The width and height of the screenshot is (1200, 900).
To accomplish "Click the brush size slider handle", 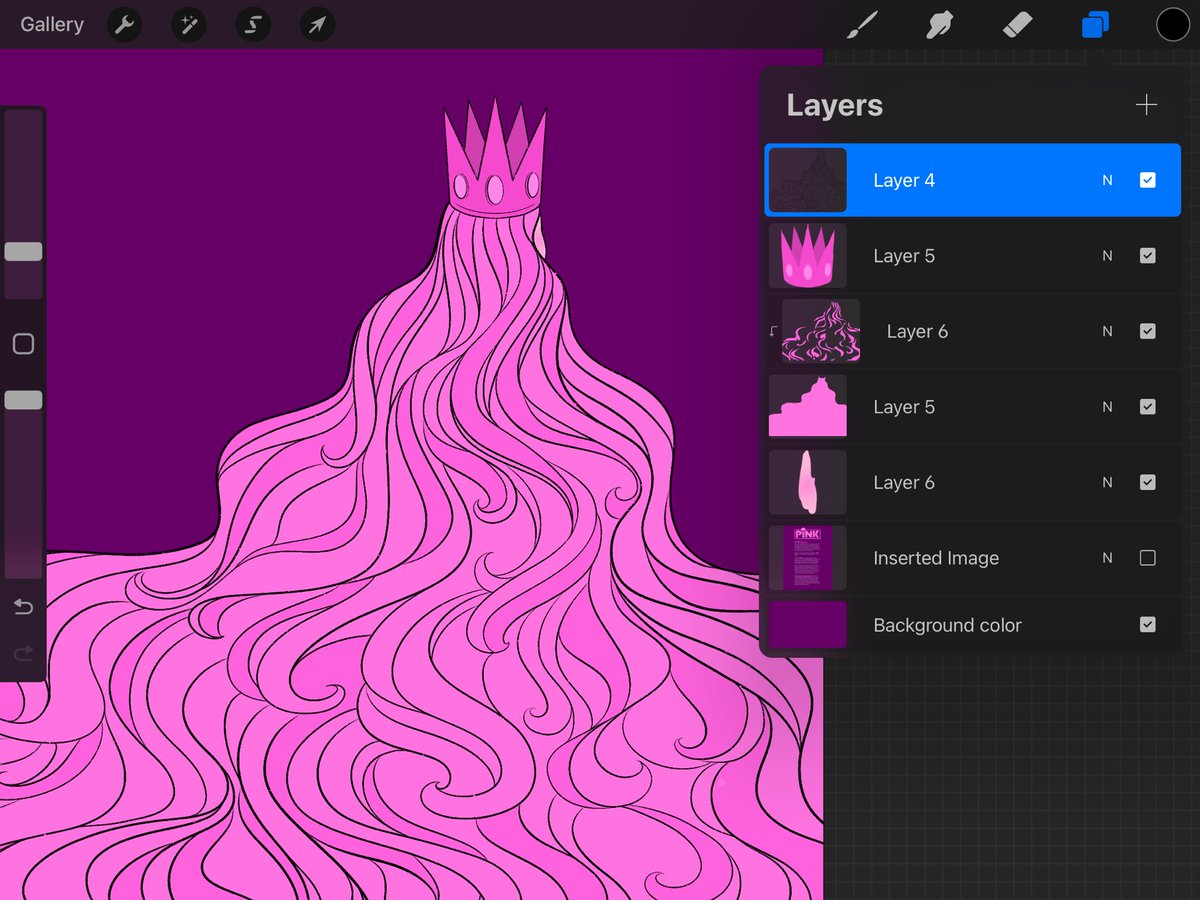I will 23,252.
